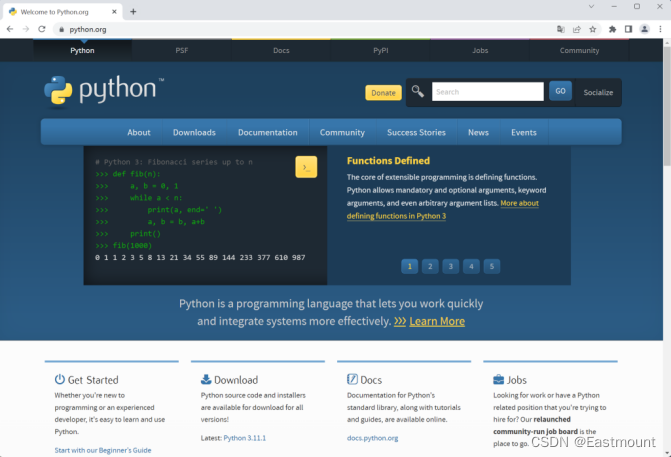
Task: Click the Jobs briefcase icon
Action: tap(499, 380)
